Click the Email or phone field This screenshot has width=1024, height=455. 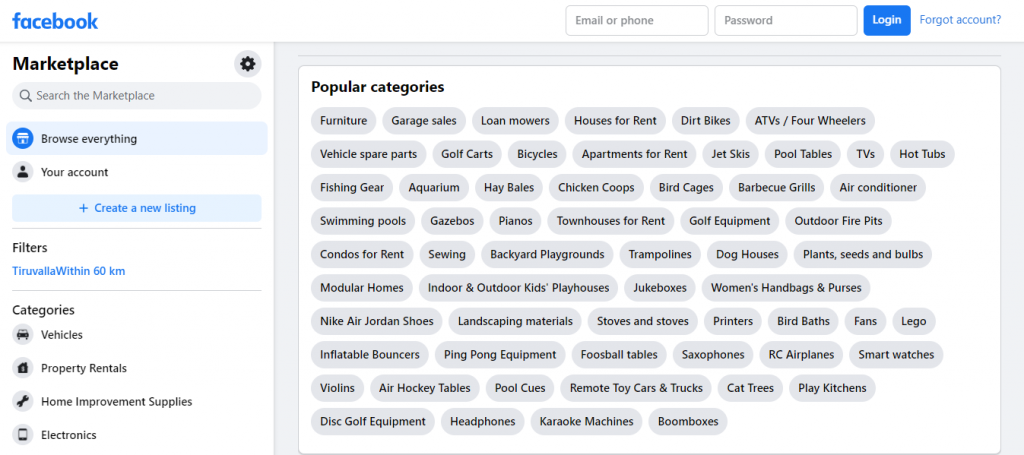[x=636, y=20]
